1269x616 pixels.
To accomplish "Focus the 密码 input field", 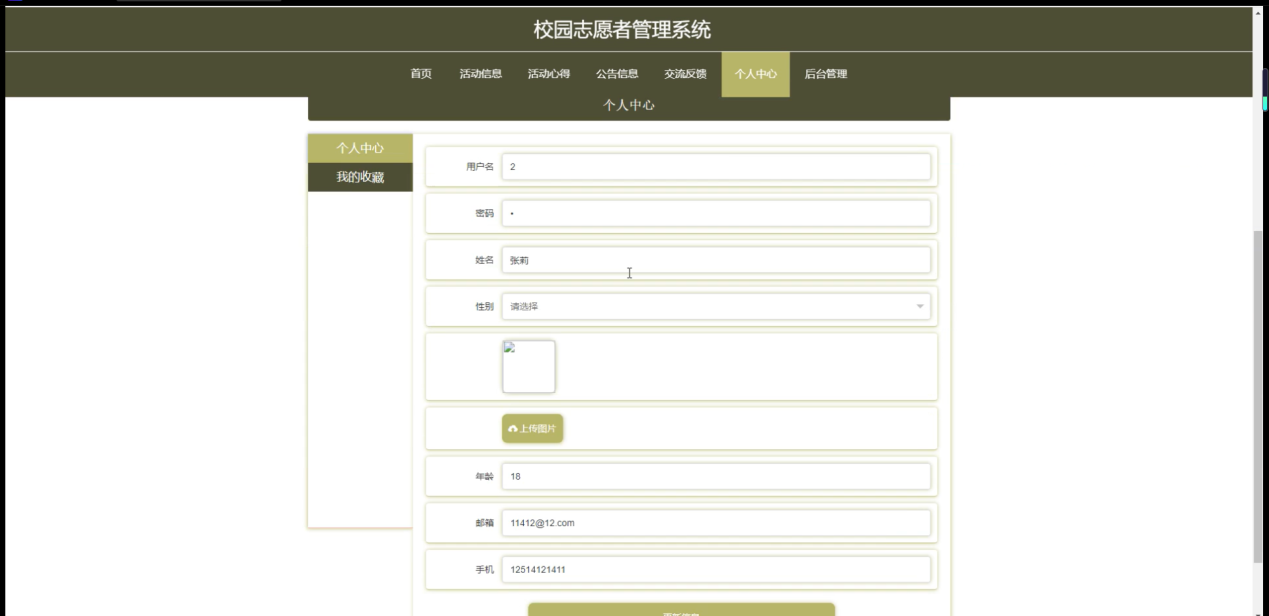I will (x=716, y=213).
